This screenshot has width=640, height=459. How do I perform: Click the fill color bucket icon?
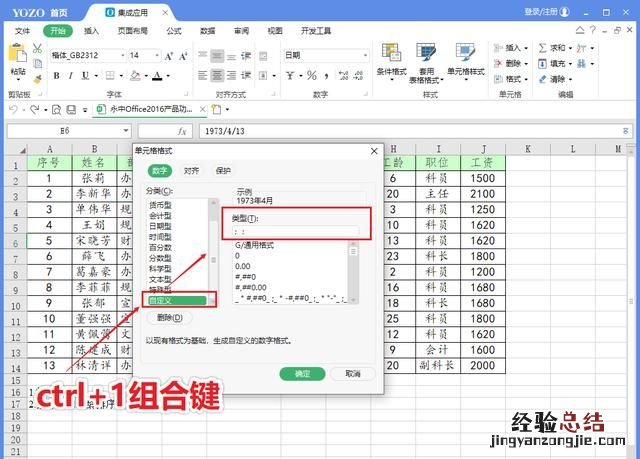click(135, 76)
